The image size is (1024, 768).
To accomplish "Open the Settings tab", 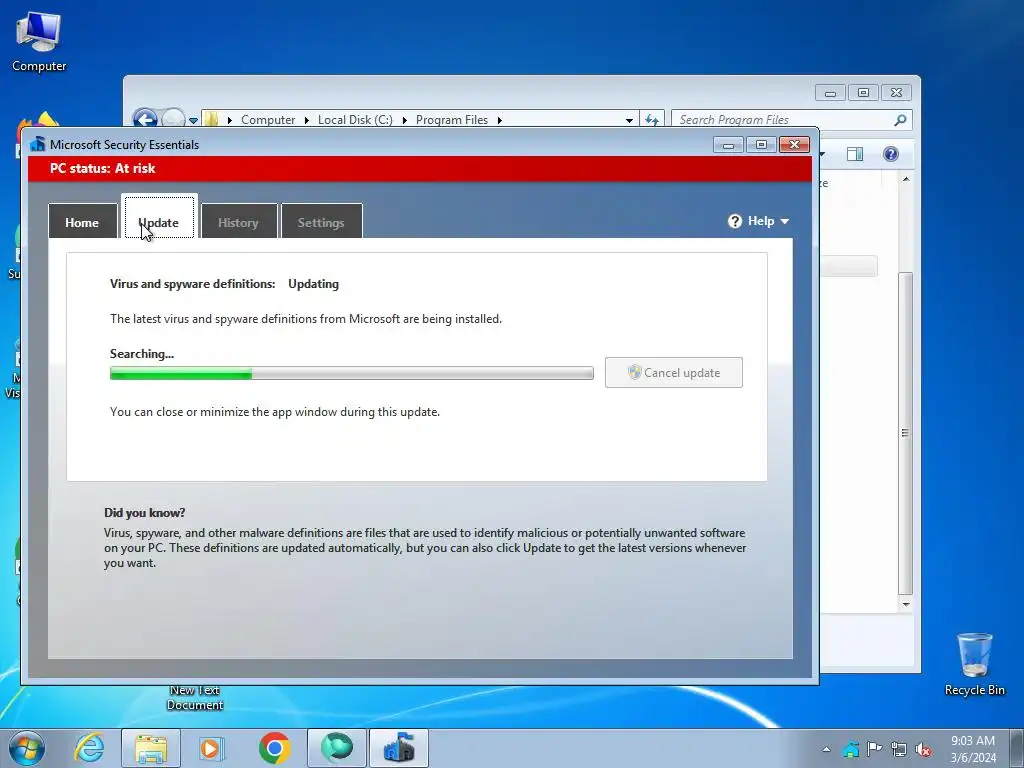I will click(x=321, y=222).
